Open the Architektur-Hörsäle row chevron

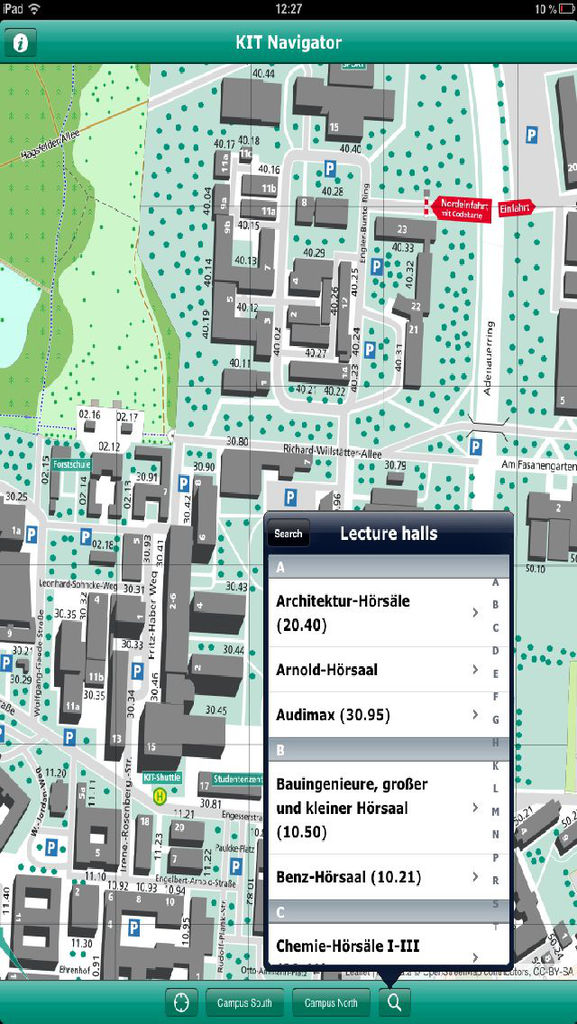(x=475, y=613)
